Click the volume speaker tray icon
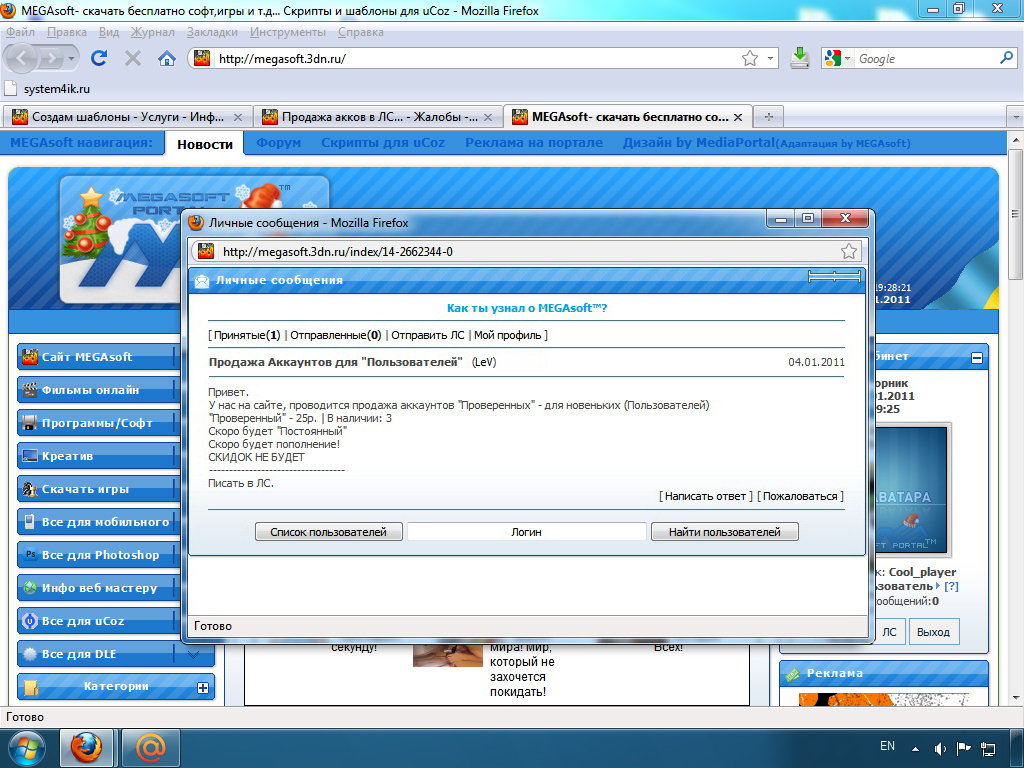1024x768 pixels. [x=940, y=749]
